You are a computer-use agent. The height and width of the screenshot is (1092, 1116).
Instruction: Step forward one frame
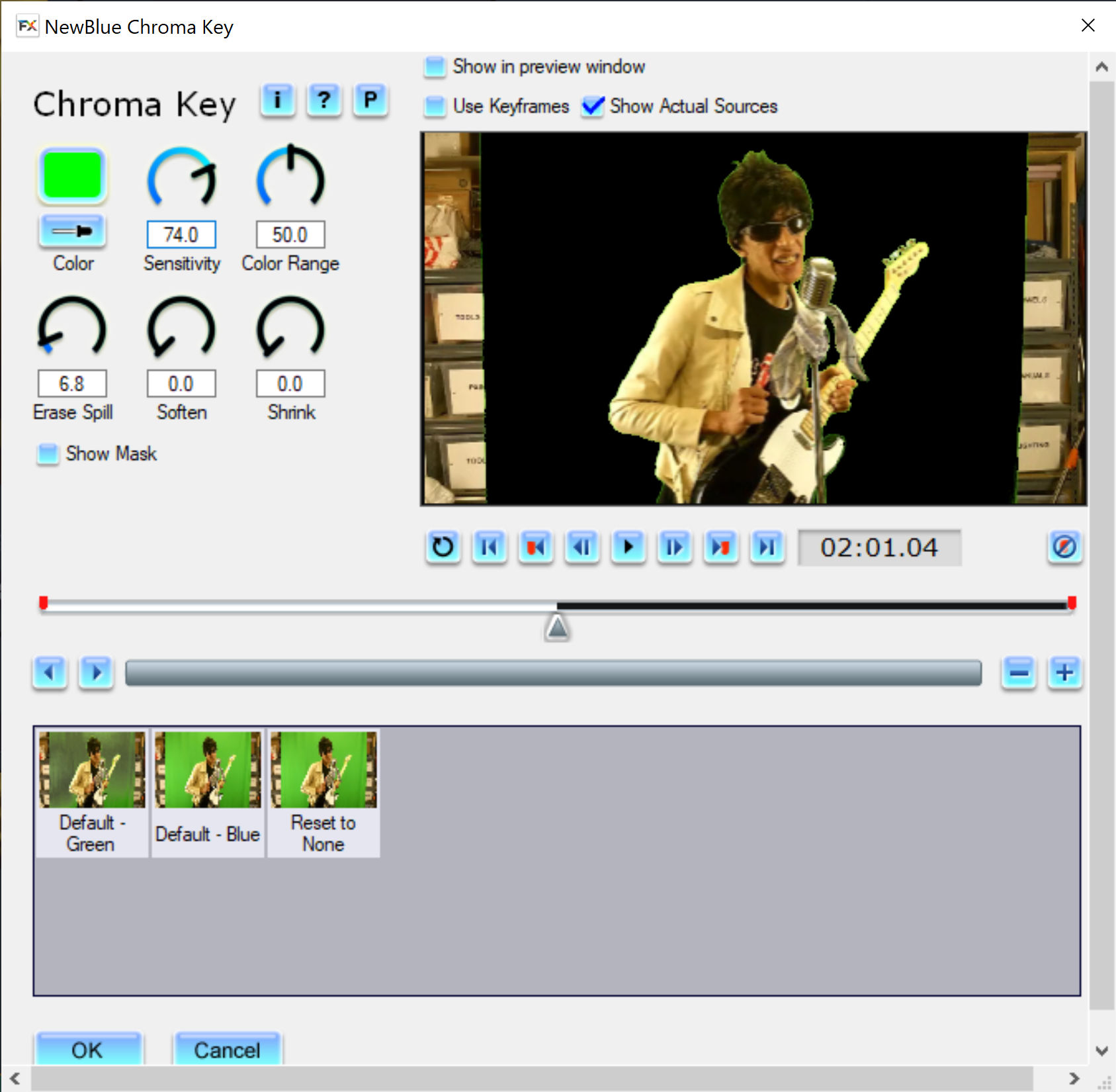click(675, 547)
